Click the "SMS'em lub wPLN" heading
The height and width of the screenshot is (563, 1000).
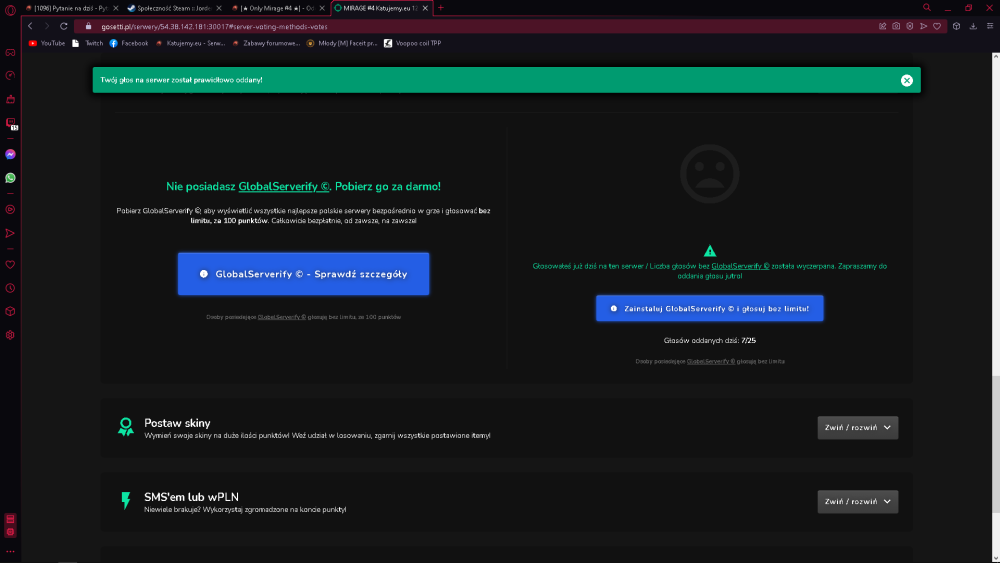pos(191,497)
